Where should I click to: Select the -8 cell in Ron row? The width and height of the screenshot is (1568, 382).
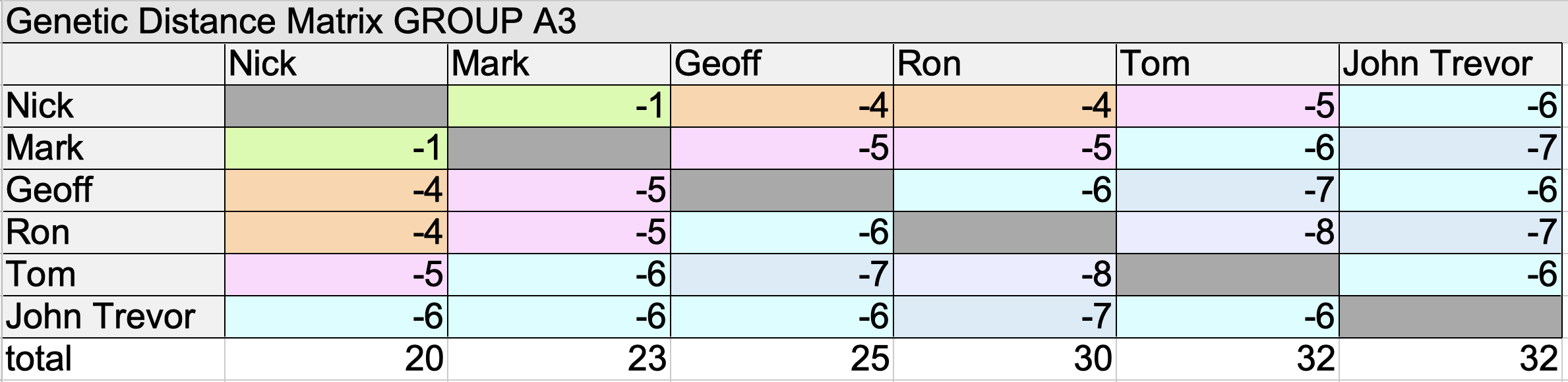[1228, 232]
